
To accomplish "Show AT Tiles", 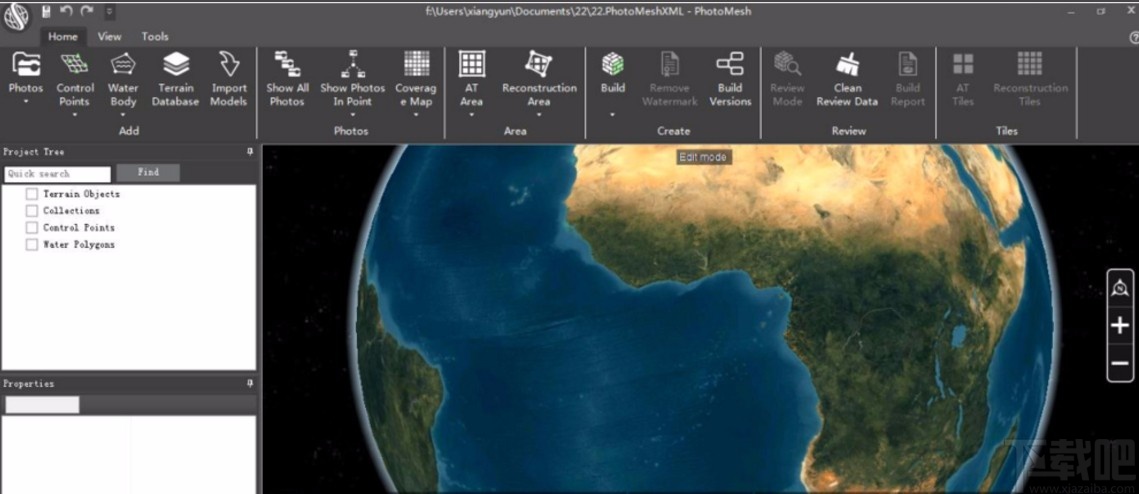I will pos(962,78).
